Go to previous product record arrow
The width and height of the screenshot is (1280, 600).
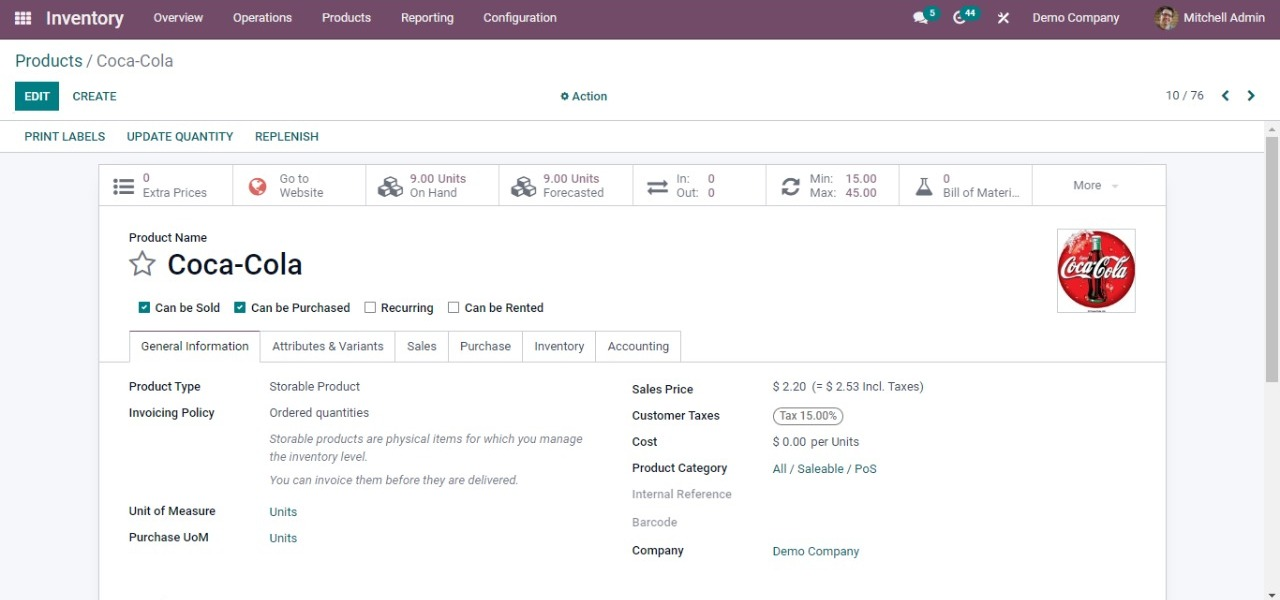click(x=1225, y=96)
